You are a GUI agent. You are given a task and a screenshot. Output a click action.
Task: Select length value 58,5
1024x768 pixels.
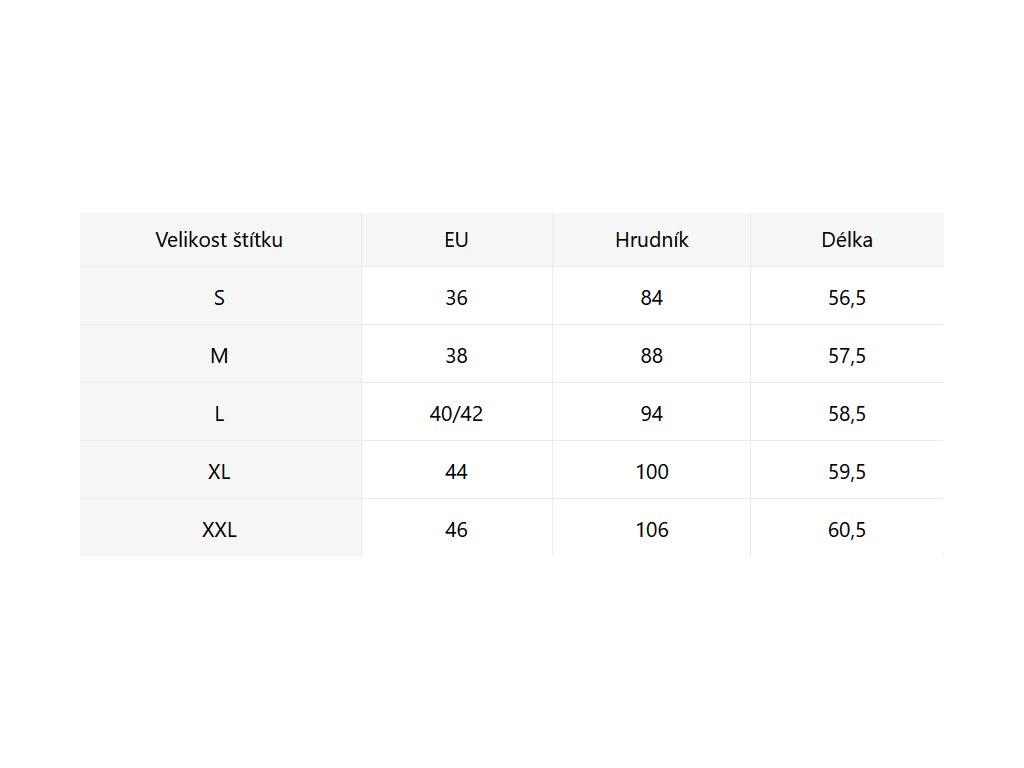846,414
